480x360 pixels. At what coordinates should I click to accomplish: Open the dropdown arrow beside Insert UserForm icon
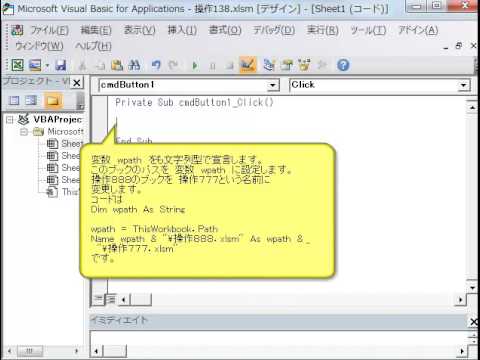47,65
